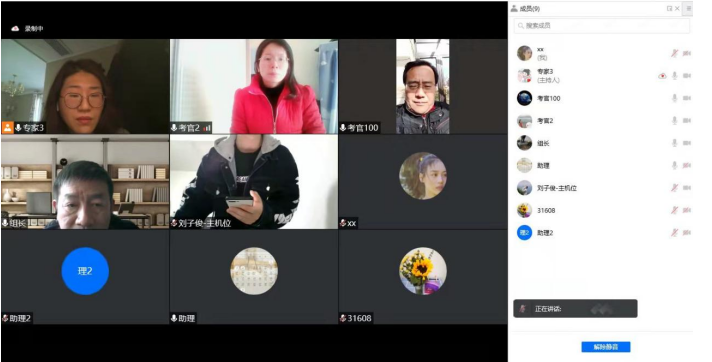Click the microphone icon of 考官100 in list

[674, 98]
